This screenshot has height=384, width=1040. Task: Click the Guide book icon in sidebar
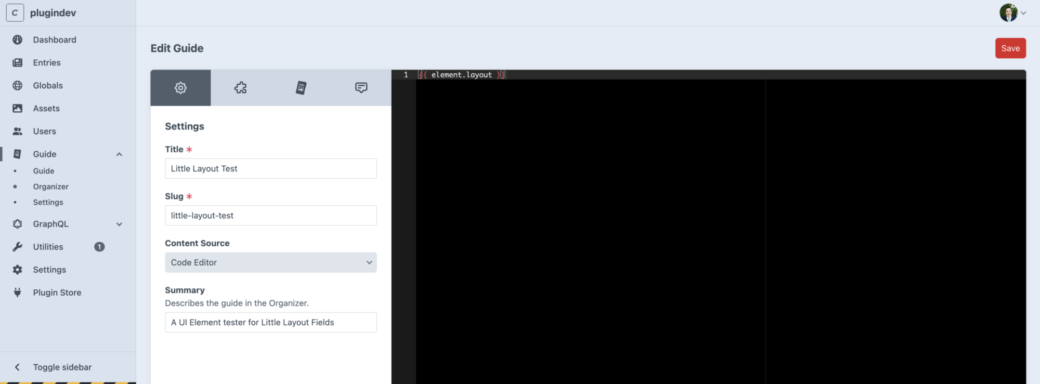click(x=17, y=154)
